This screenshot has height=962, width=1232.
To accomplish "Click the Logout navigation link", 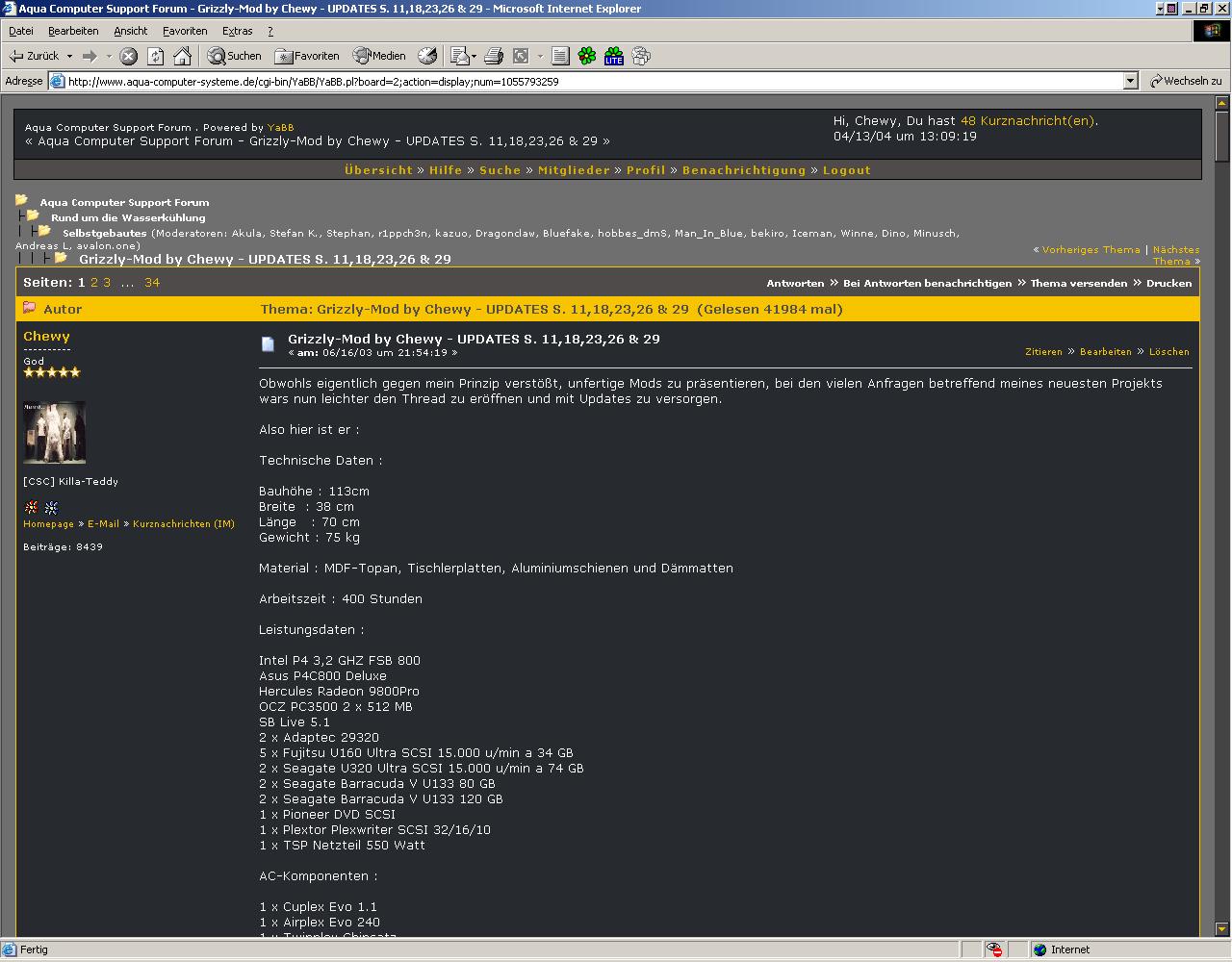I will pos(846,170).
